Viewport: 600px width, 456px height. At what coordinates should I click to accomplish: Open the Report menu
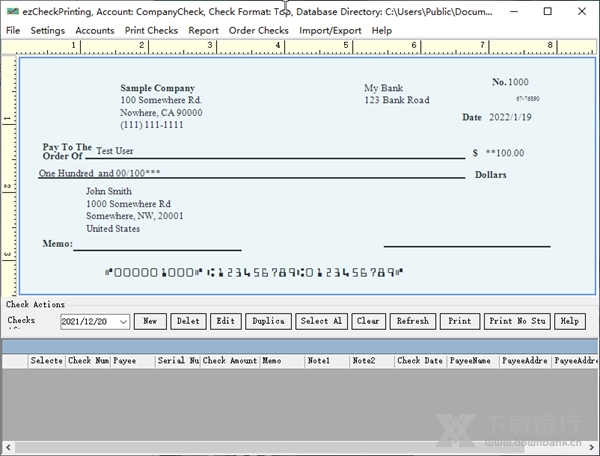point(203,30)
